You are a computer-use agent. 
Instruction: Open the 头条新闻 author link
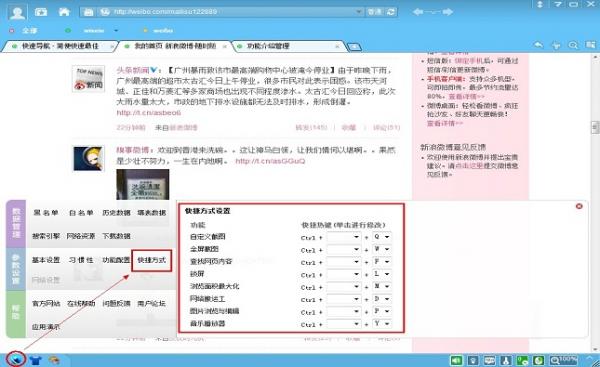pos(133,70)
